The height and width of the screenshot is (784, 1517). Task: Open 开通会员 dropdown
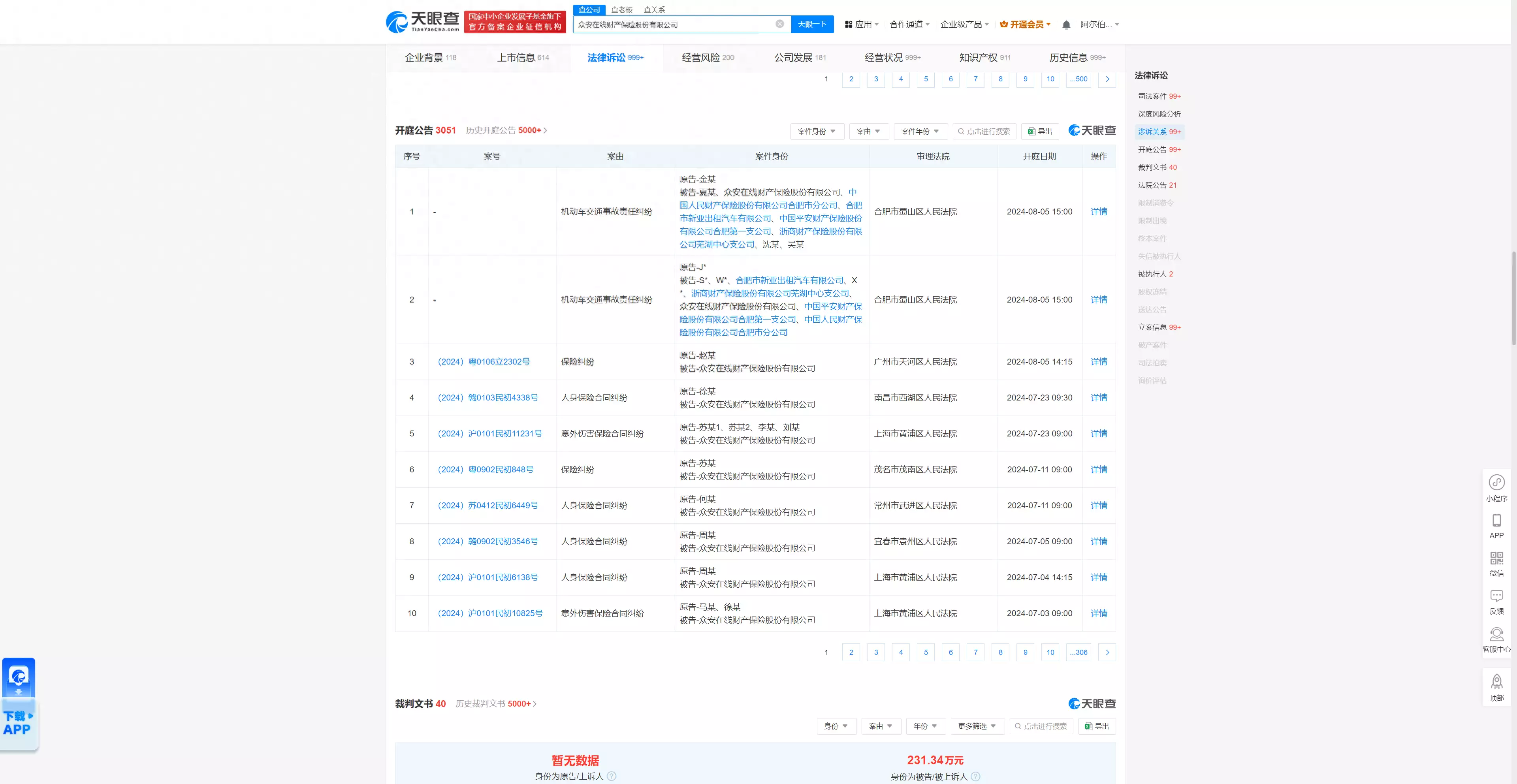(x=1025, y=24)
